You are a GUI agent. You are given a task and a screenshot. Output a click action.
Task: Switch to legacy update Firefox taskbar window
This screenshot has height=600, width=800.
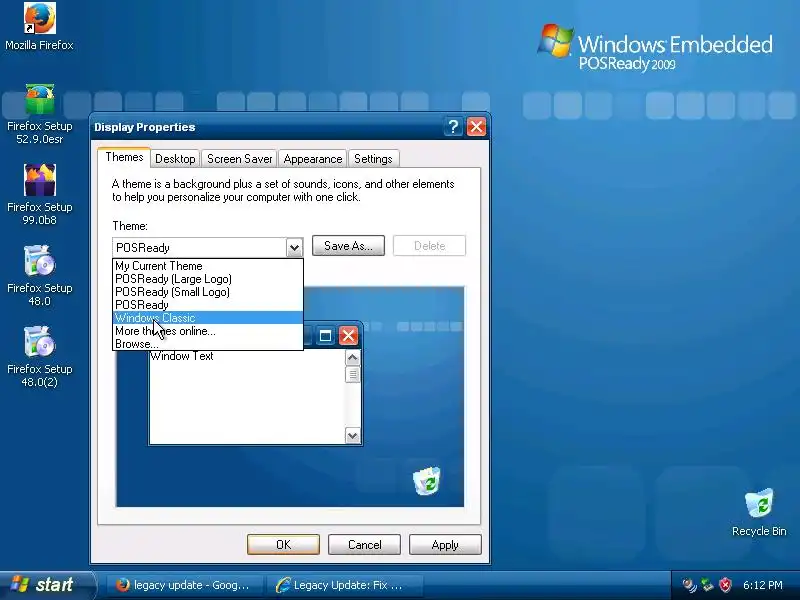point(184,585)
